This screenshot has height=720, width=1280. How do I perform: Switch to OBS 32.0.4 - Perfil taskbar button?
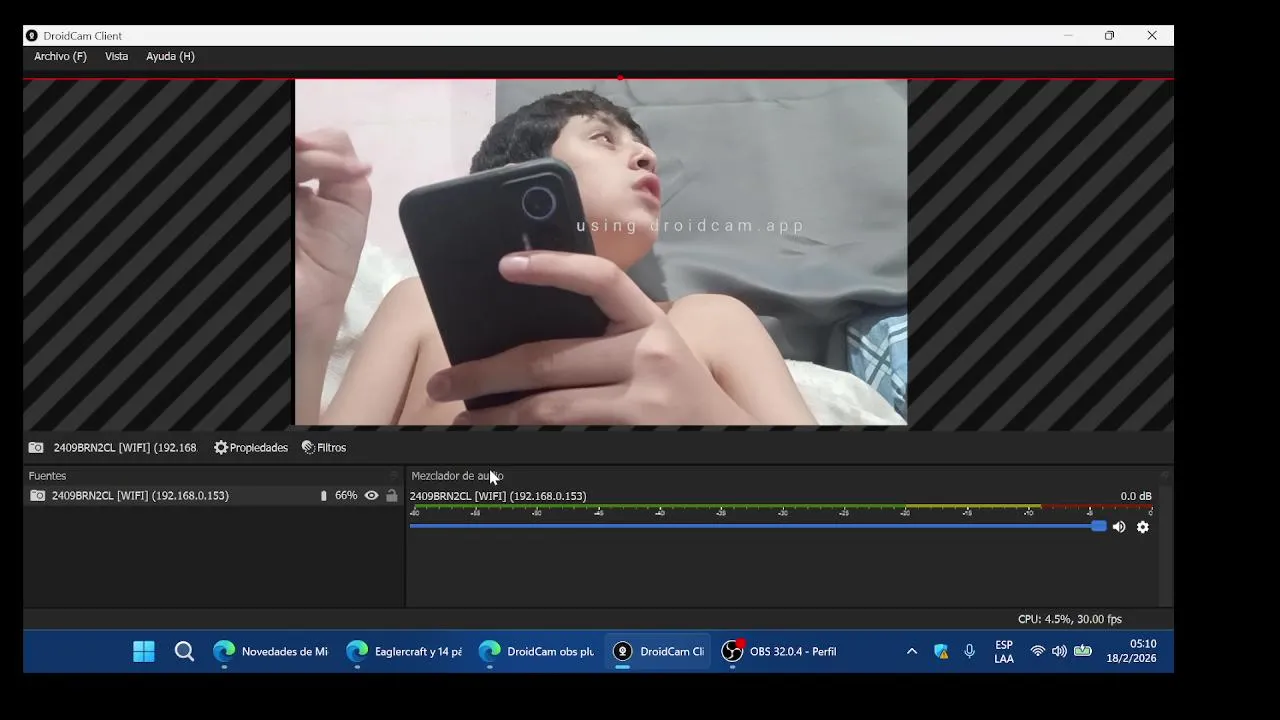779,652
